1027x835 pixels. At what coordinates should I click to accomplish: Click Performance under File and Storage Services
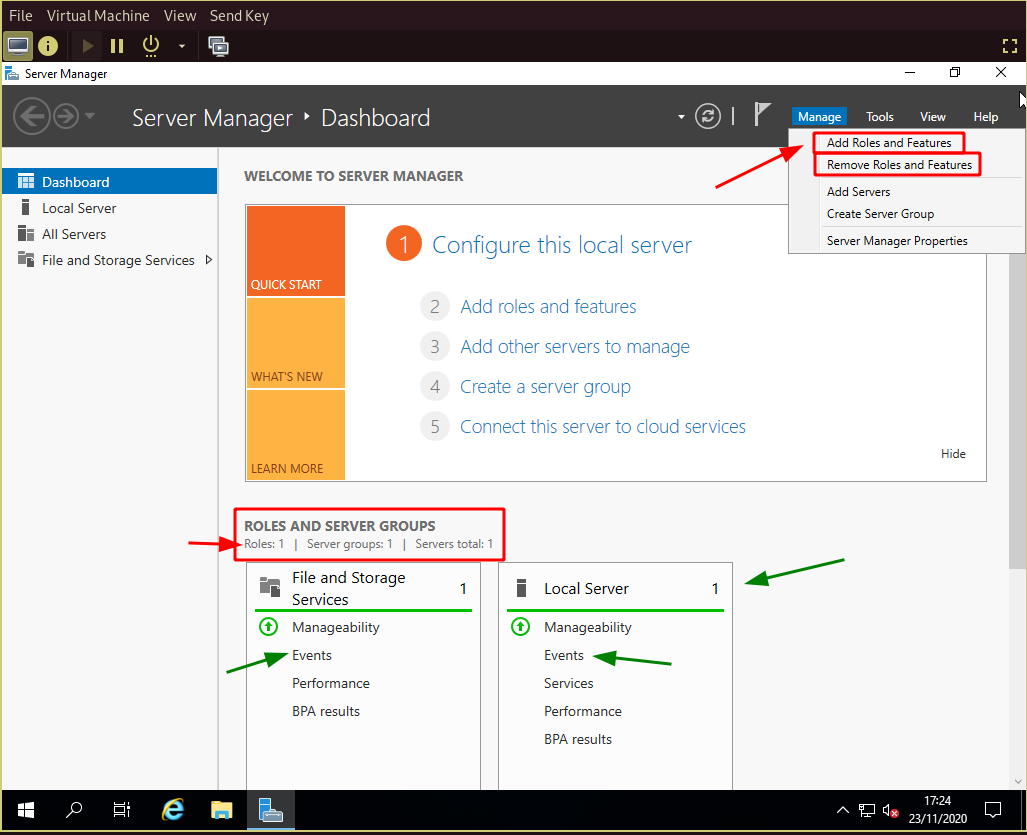click(x=331, y=684)
